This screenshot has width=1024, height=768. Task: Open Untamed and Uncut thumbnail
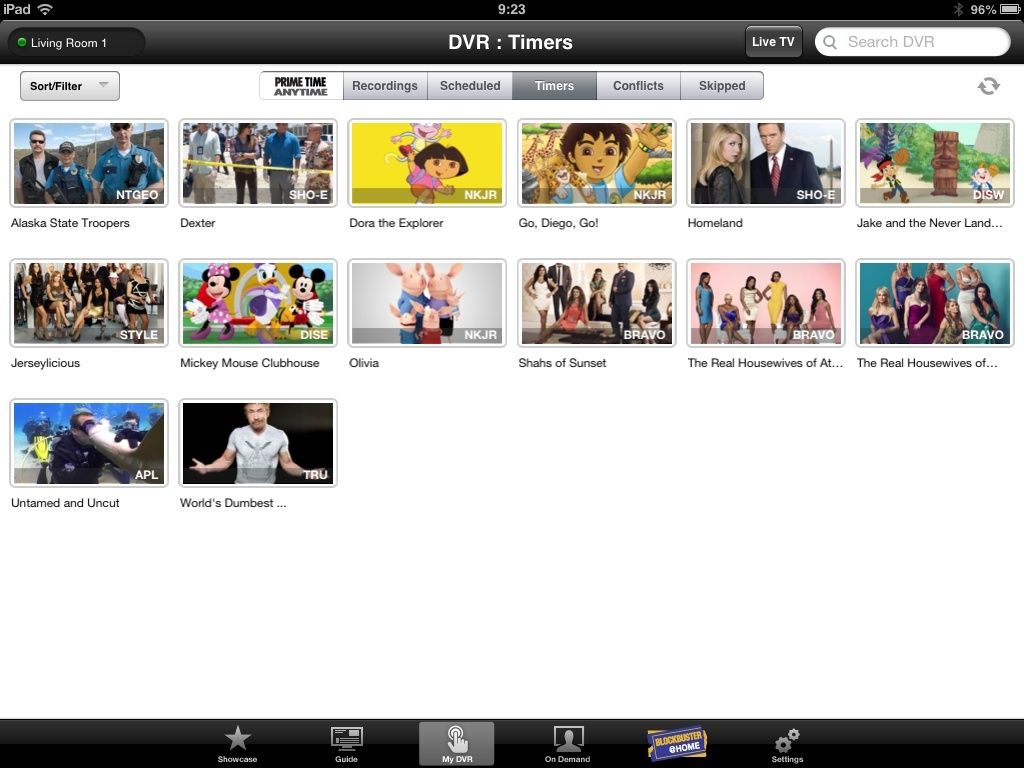tap(89, 443)
